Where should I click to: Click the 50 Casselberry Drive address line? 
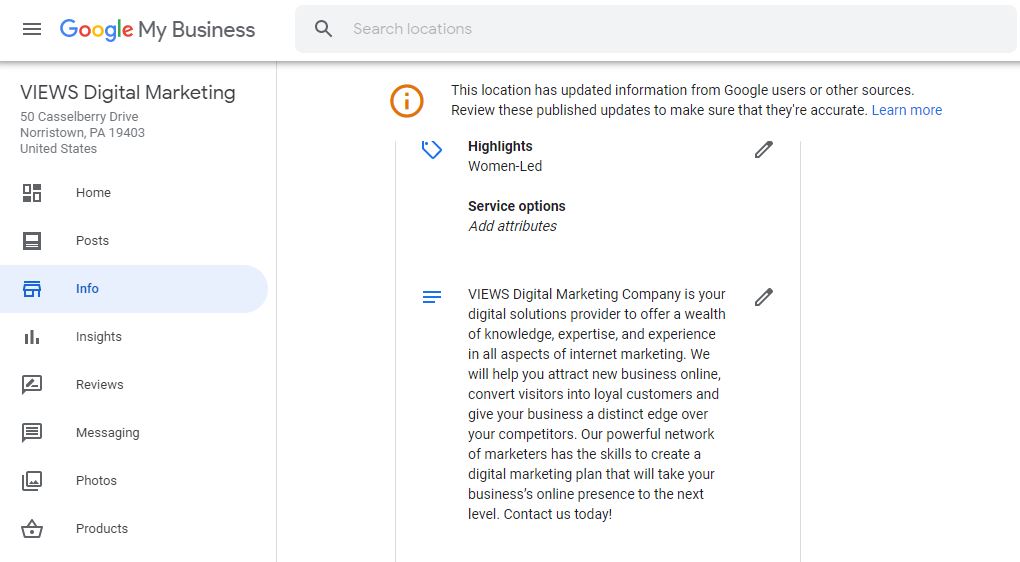(x=79, y=116)
